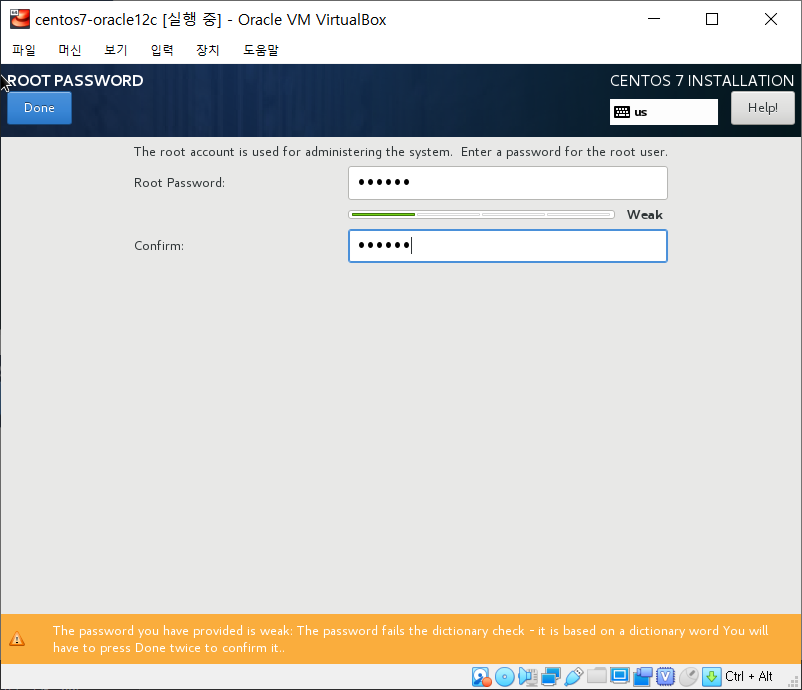Viewport: 802px width, 690px height.
Task: Open the 도움말 menu
Action: 261,50
